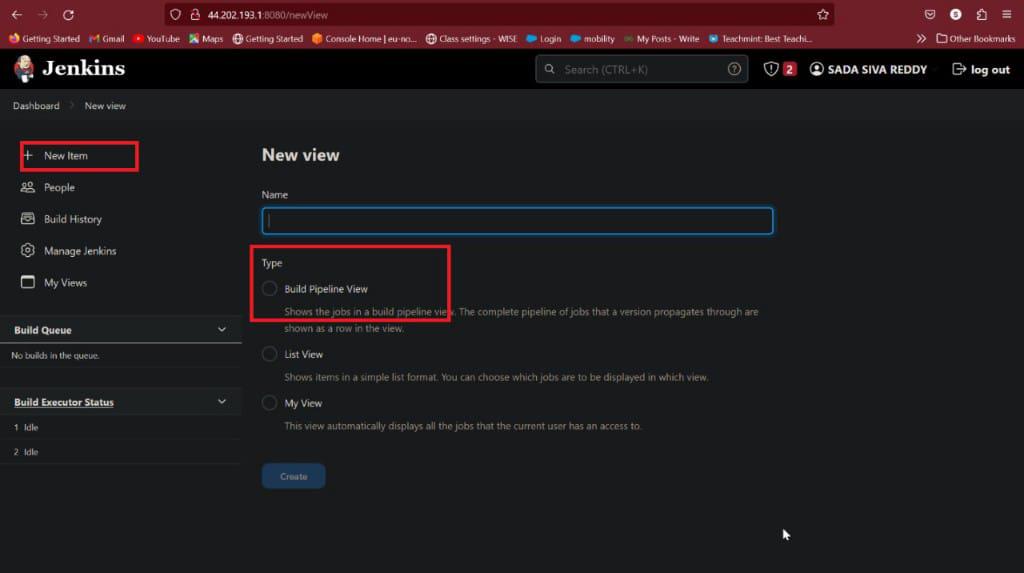Open Manage Jenkins in the sidebar

point(80,251)
